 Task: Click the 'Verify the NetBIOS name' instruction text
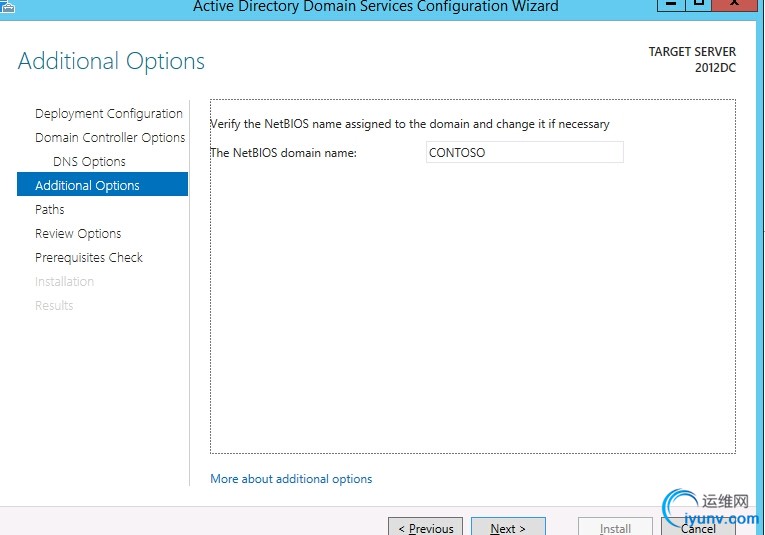click(x=410, y=124)
